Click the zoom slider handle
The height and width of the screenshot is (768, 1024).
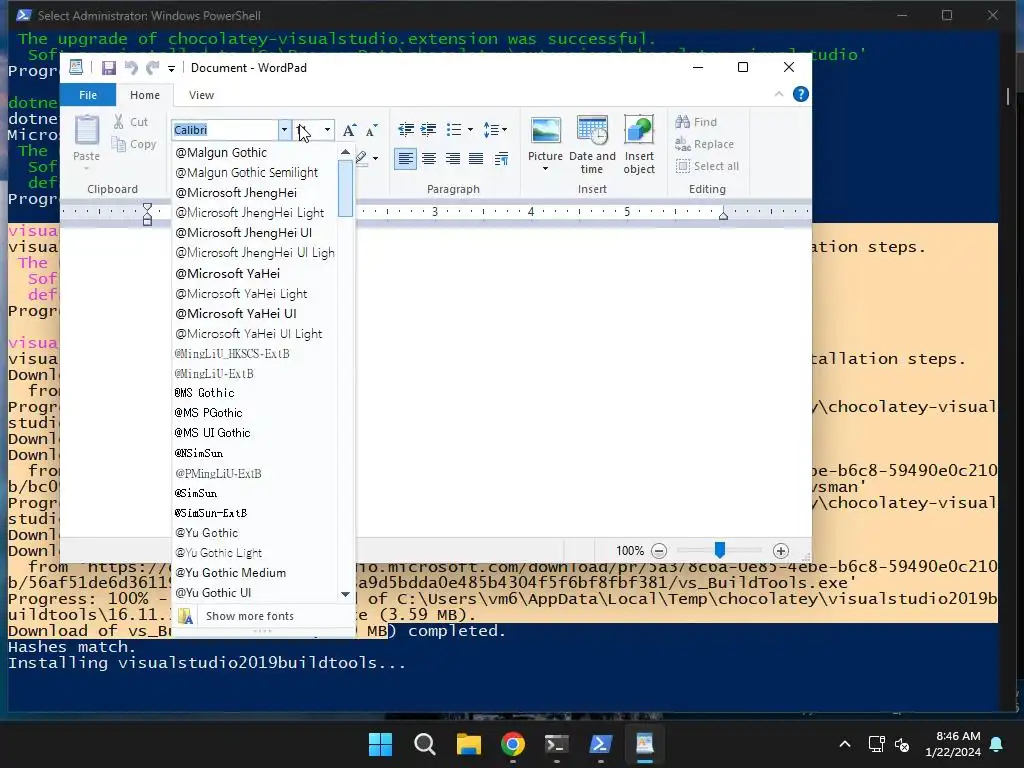[x=719, y=551]
